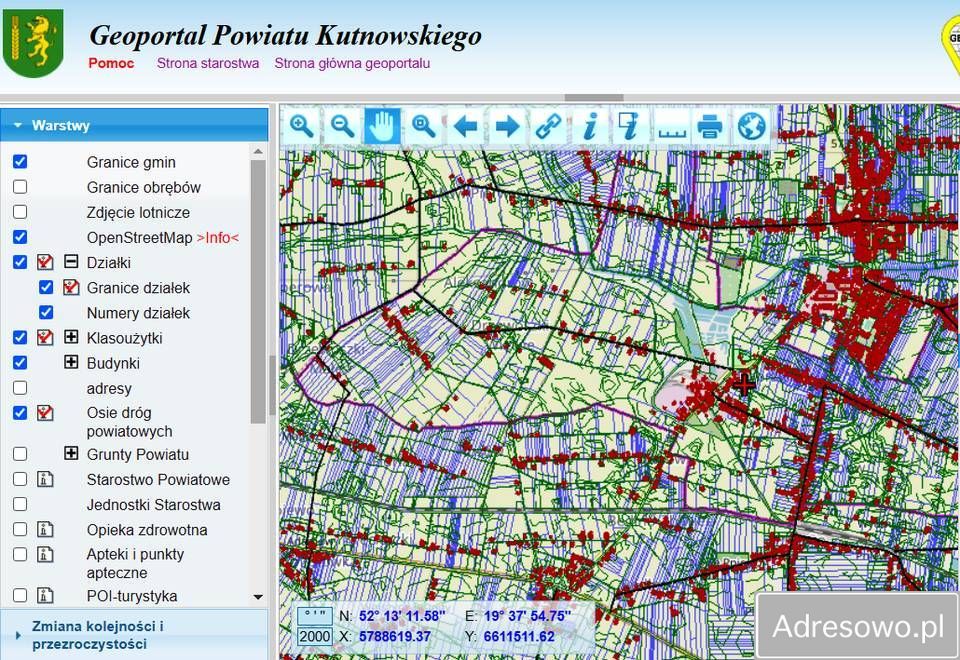Enable the Zdjęcie lotnicze layer checkbox

click(20, 212)
